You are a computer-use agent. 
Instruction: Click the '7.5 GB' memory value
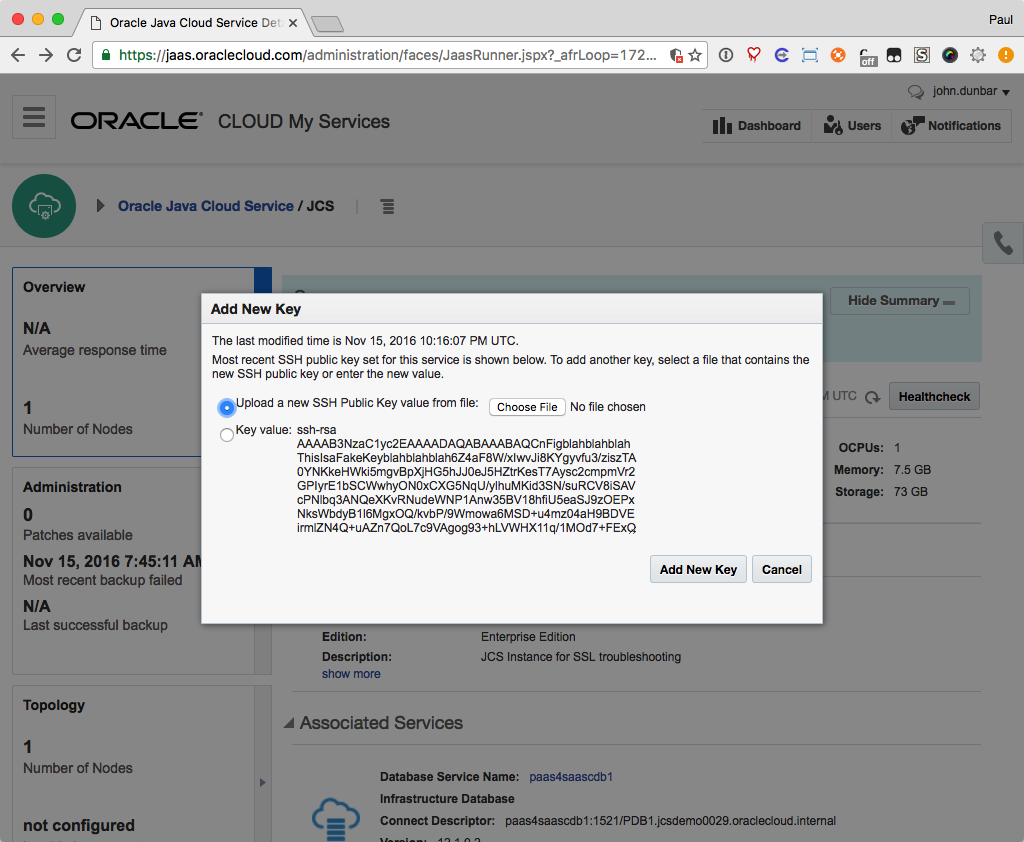(912, 470)
